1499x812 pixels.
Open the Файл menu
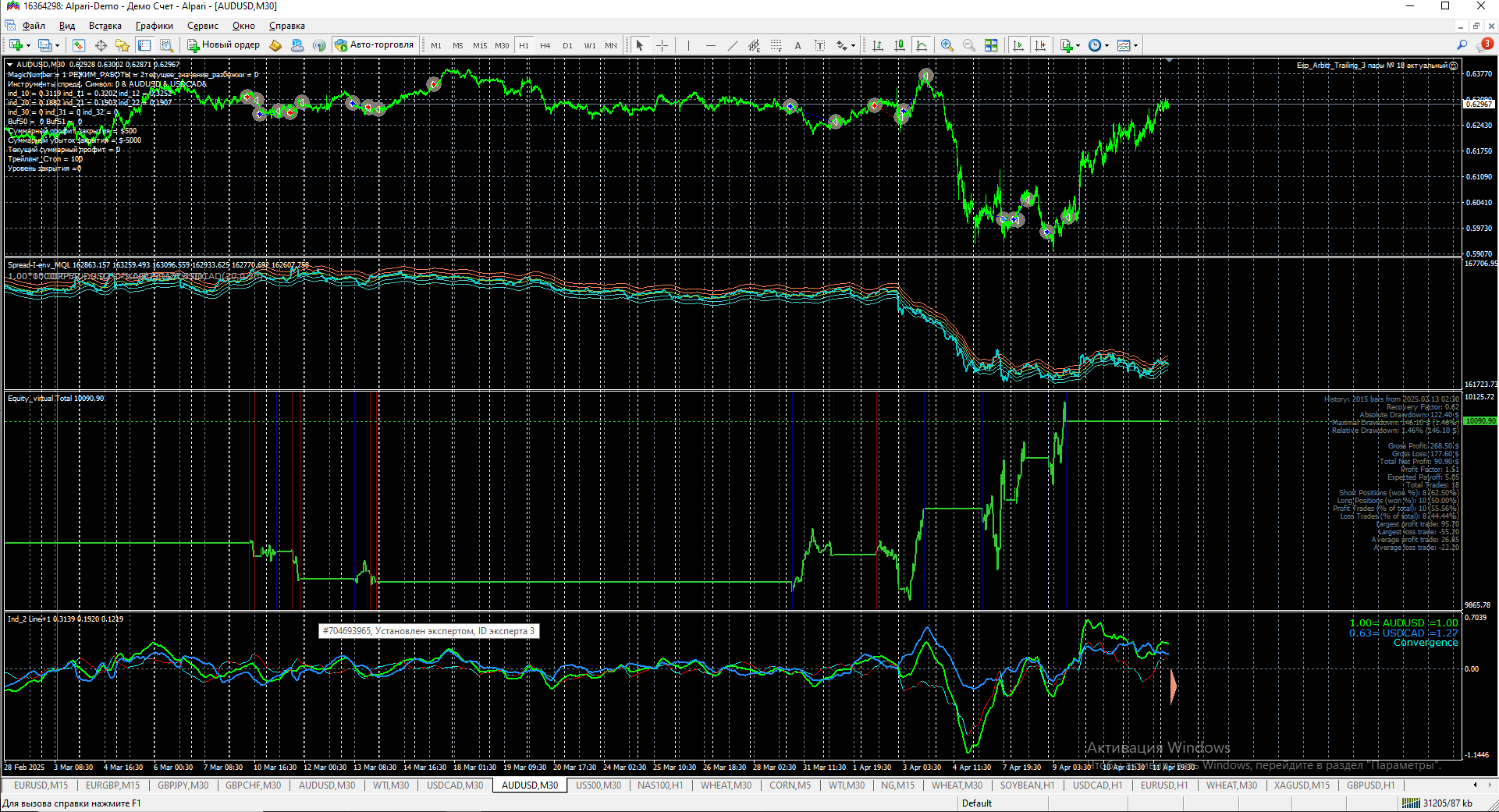[34, 26]
